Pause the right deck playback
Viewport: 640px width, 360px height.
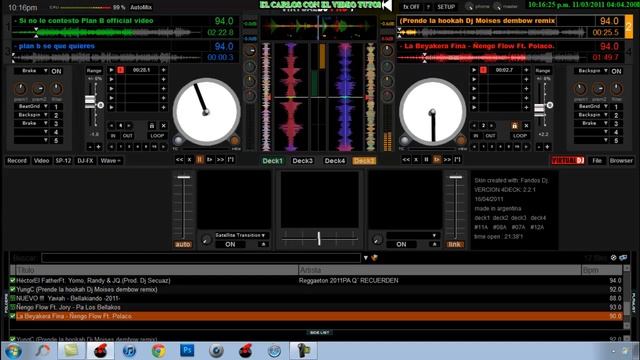426,160
